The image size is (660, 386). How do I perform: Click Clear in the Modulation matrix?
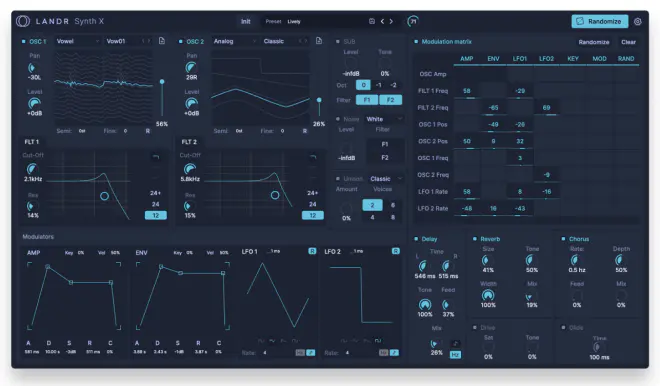pyautogui.click(x=628, y=42)
